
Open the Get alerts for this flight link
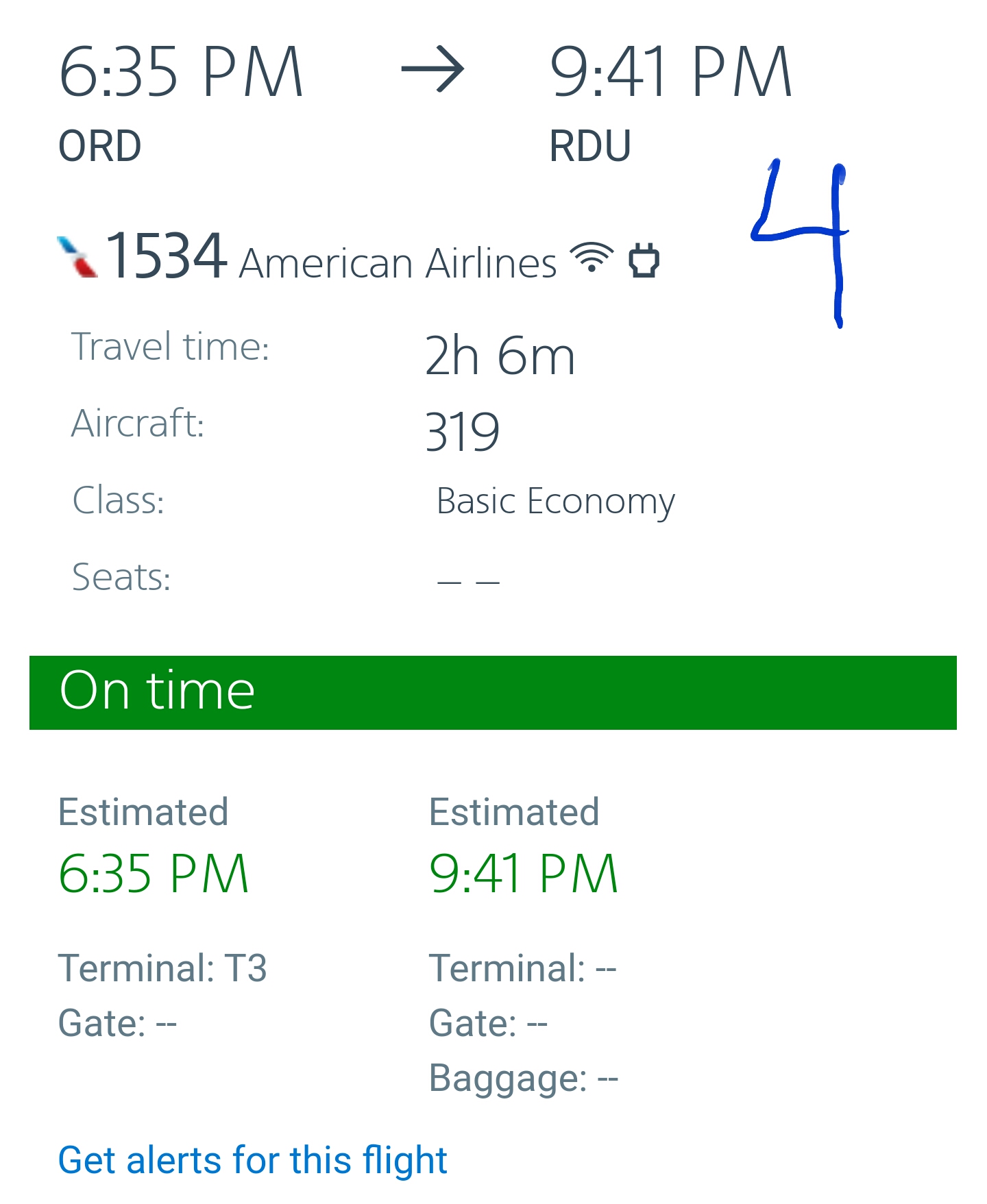click(252, 1159)
